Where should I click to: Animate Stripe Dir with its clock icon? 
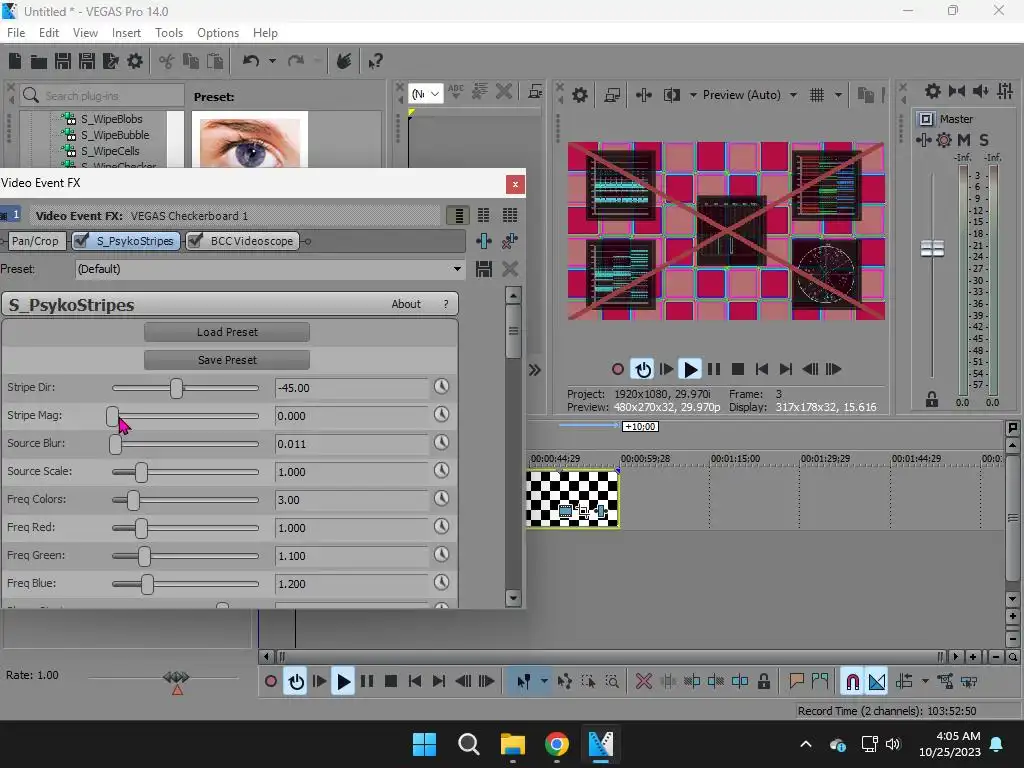coord(442,387)
